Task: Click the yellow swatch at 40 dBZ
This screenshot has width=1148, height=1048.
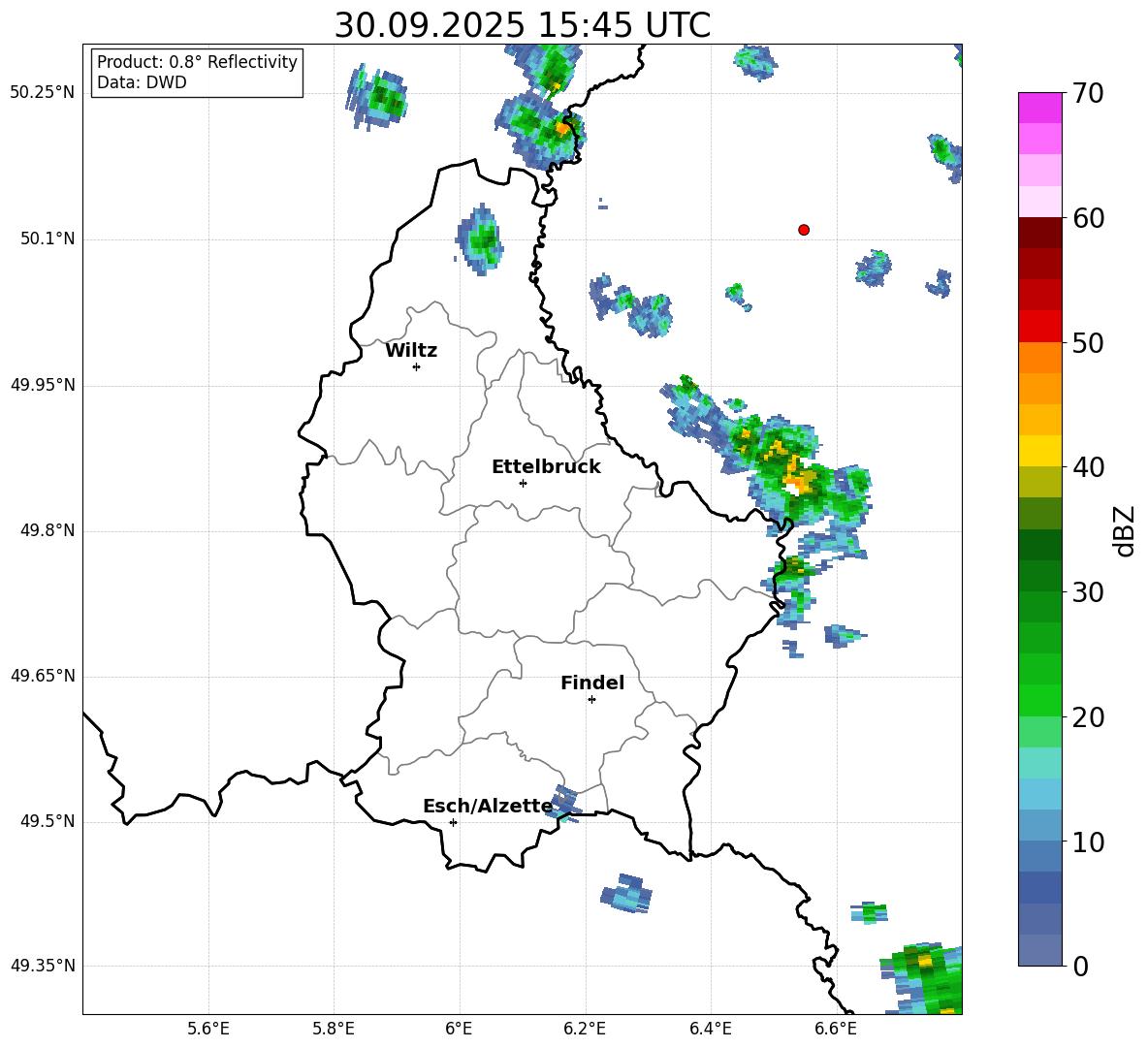Action: (x=1039, y=451)
